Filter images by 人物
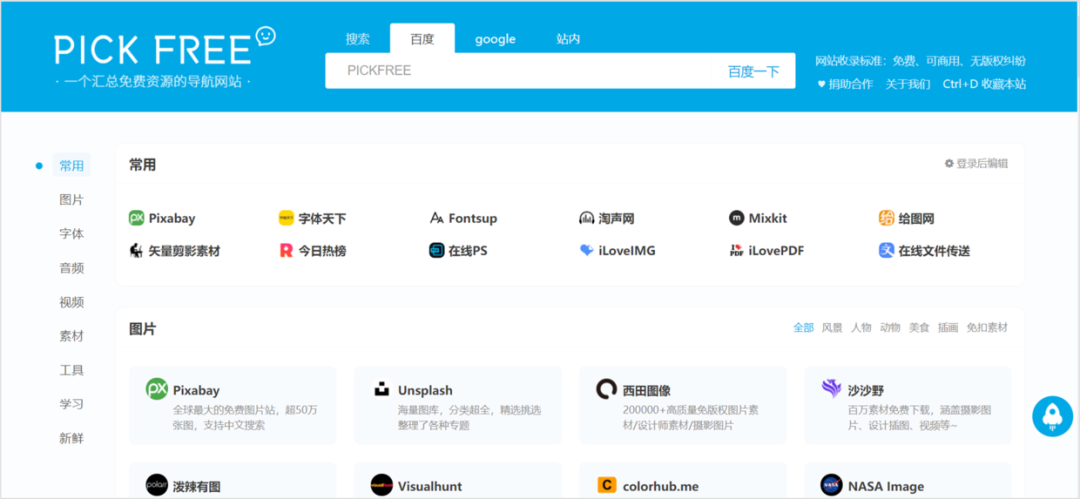Image resolution: width=1080 pixels, height=499 pixels. pos(861,328)
